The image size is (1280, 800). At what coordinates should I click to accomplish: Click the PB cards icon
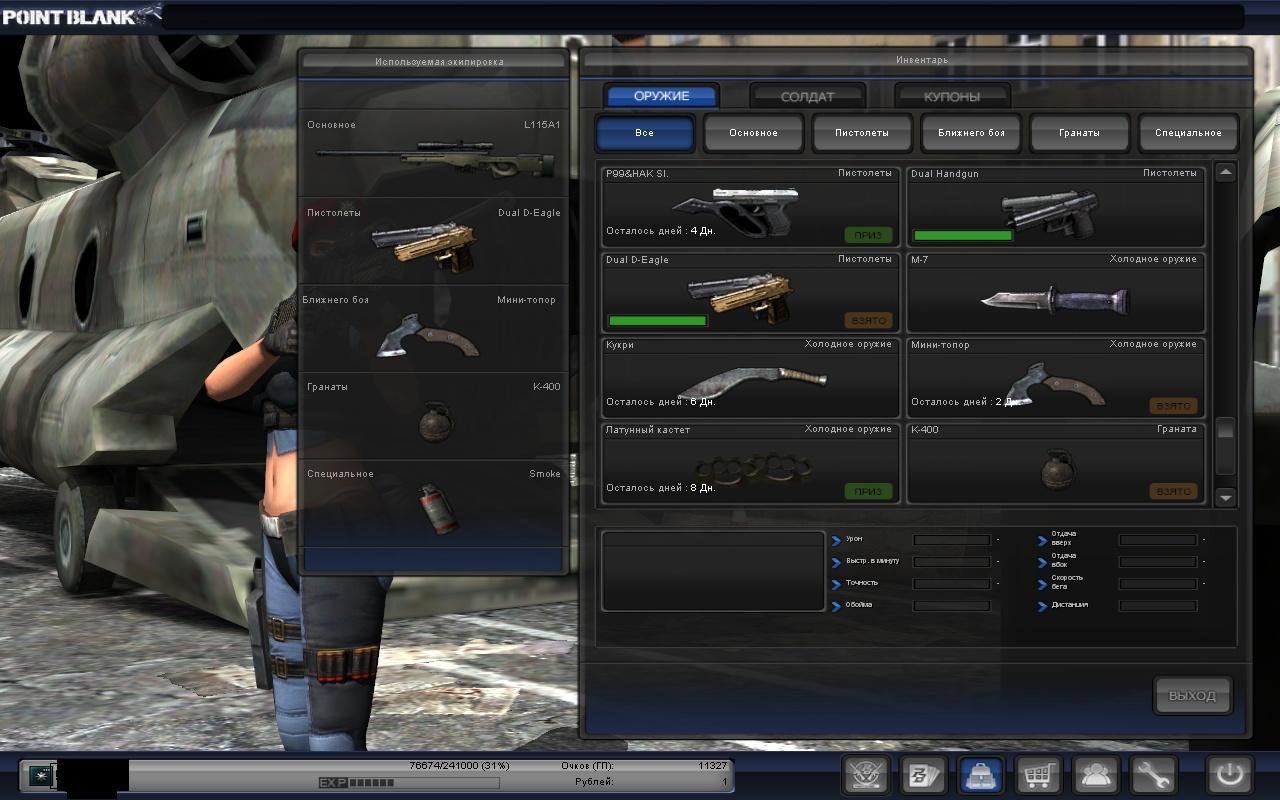[x=923, y=775]
